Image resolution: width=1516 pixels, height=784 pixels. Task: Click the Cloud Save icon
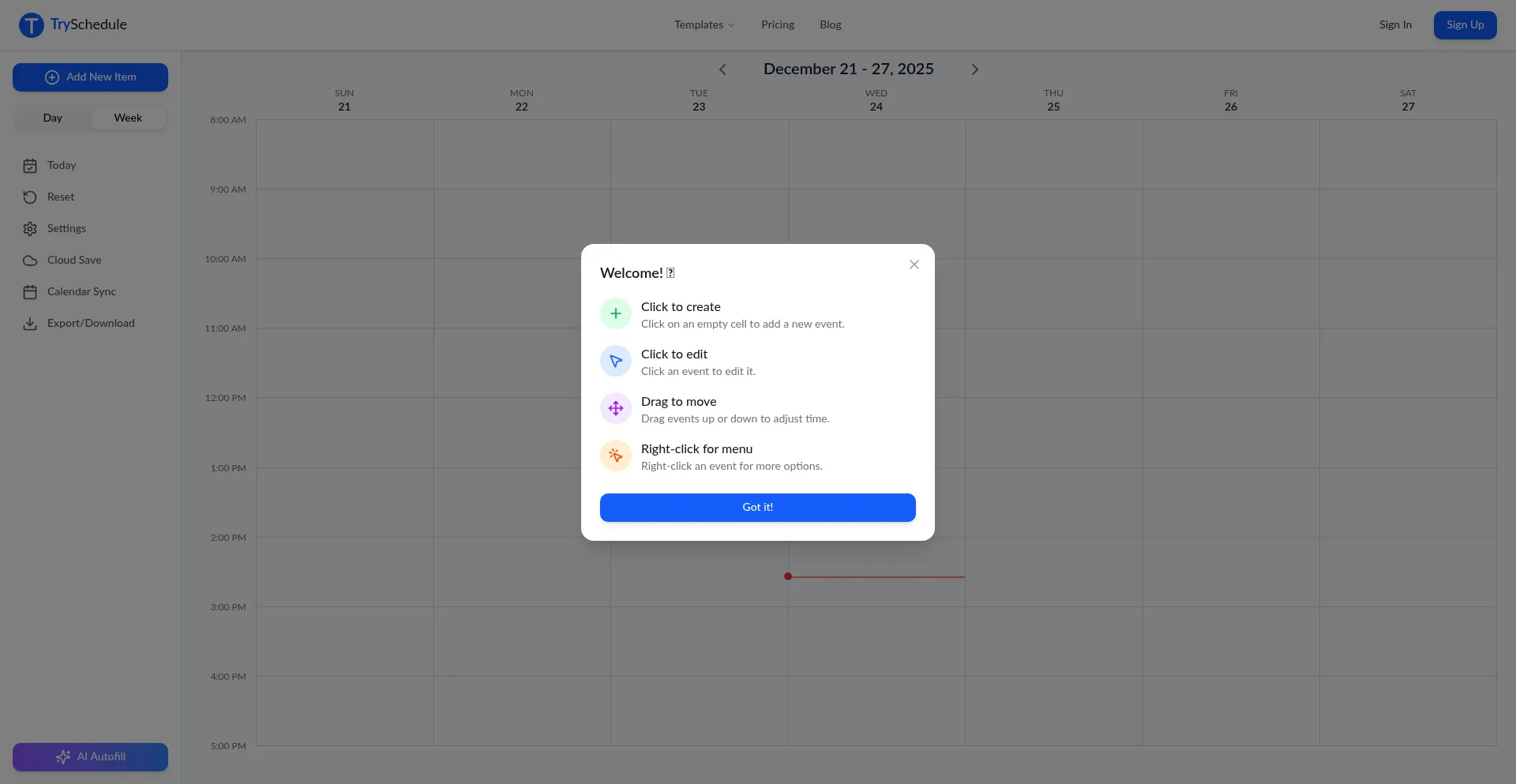[x=30, y=261]
